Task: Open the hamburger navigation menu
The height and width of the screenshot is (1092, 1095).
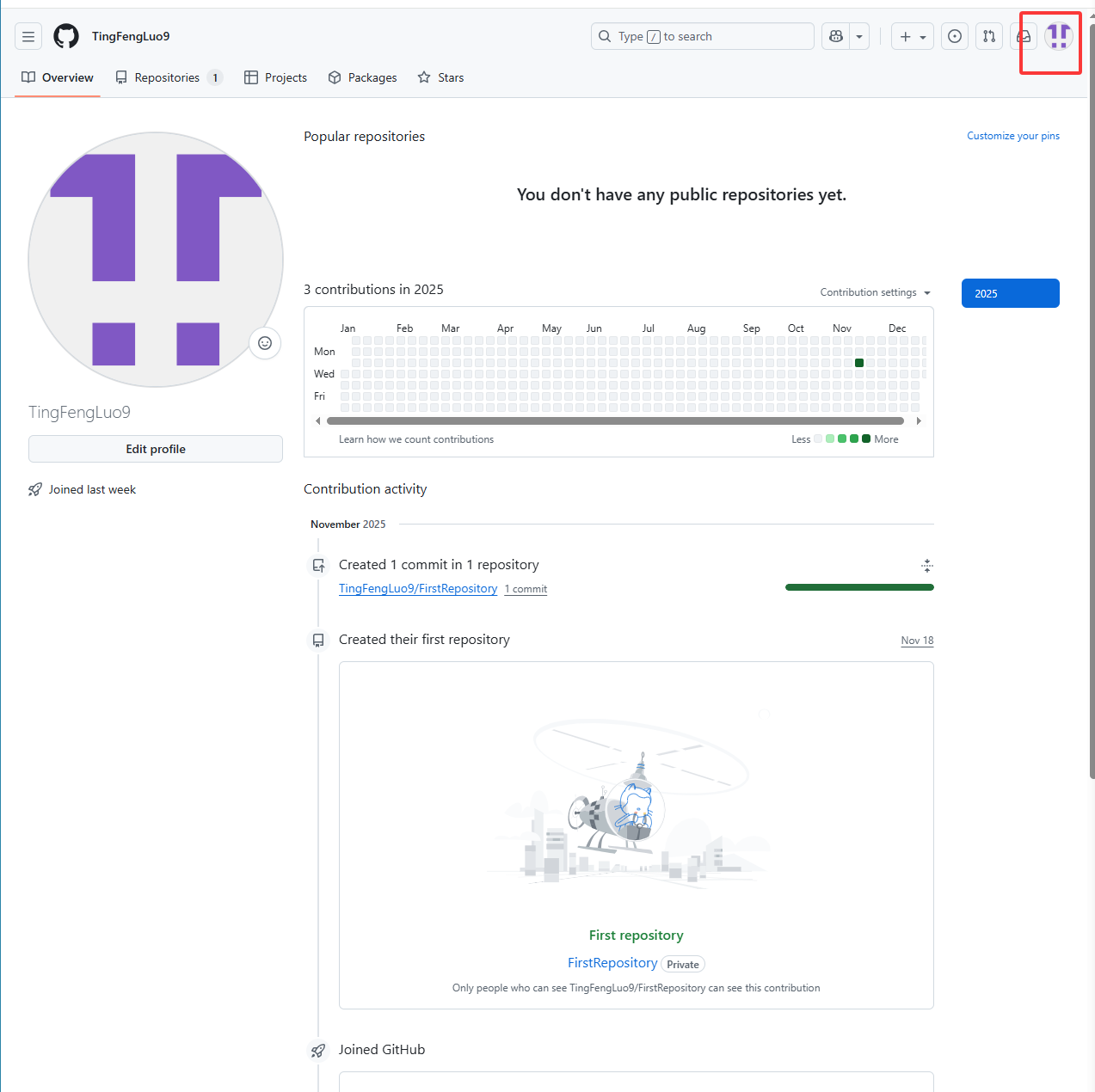Action: click(28, 36)
